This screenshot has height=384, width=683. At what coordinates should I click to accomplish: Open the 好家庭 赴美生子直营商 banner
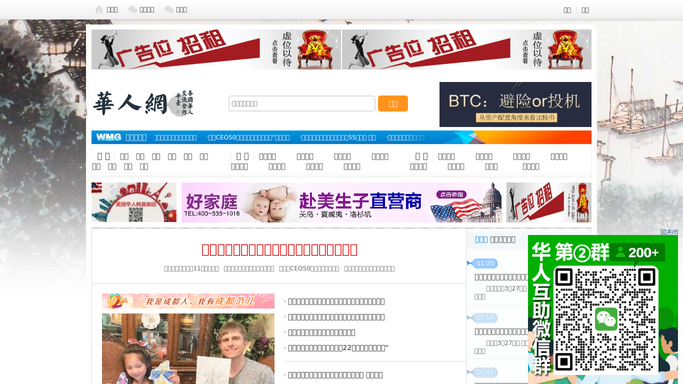pyautogui.click(x=342, y=202)
